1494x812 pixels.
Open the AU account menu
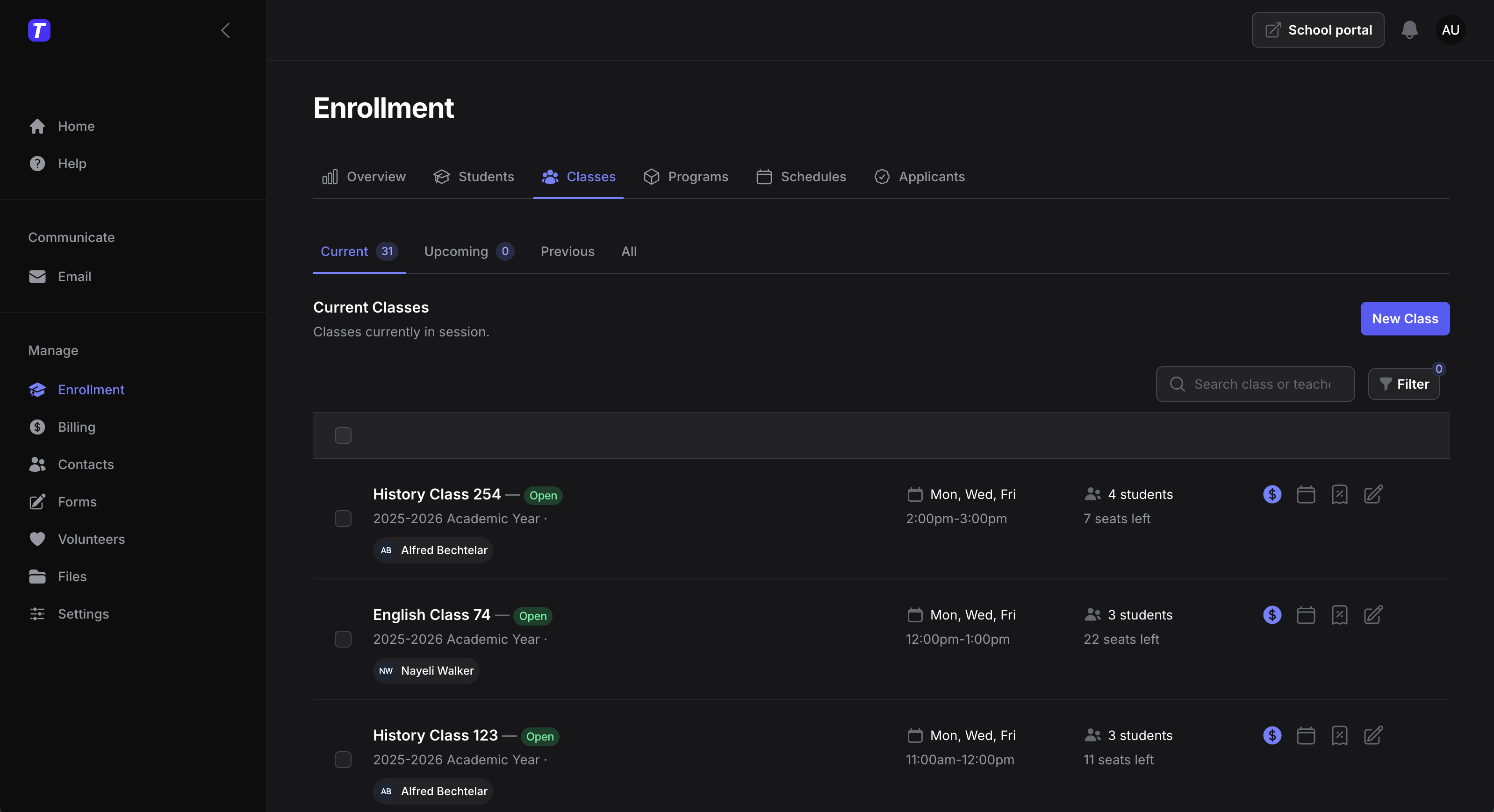[x=1451, y=30]
